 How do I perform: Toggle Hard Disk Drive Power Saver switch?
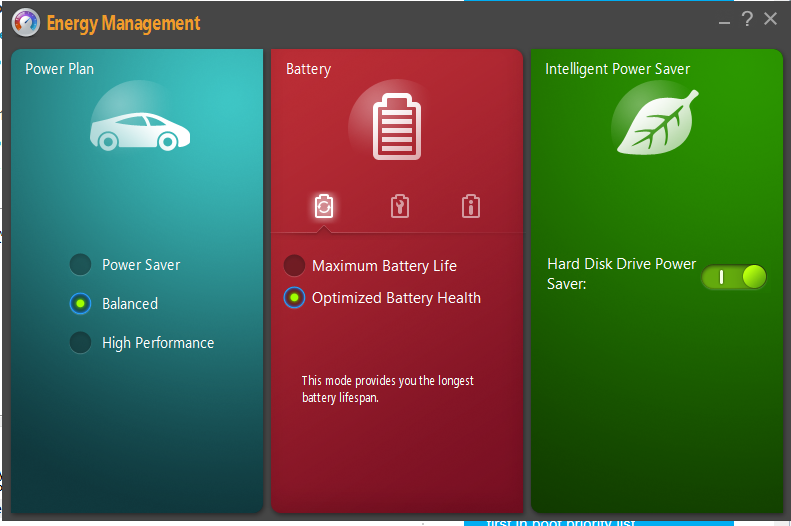(734, 277)
